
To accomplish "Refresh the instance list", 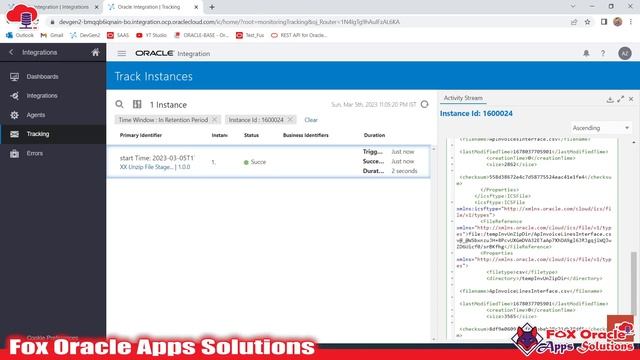I will click(x=424, y=104).
